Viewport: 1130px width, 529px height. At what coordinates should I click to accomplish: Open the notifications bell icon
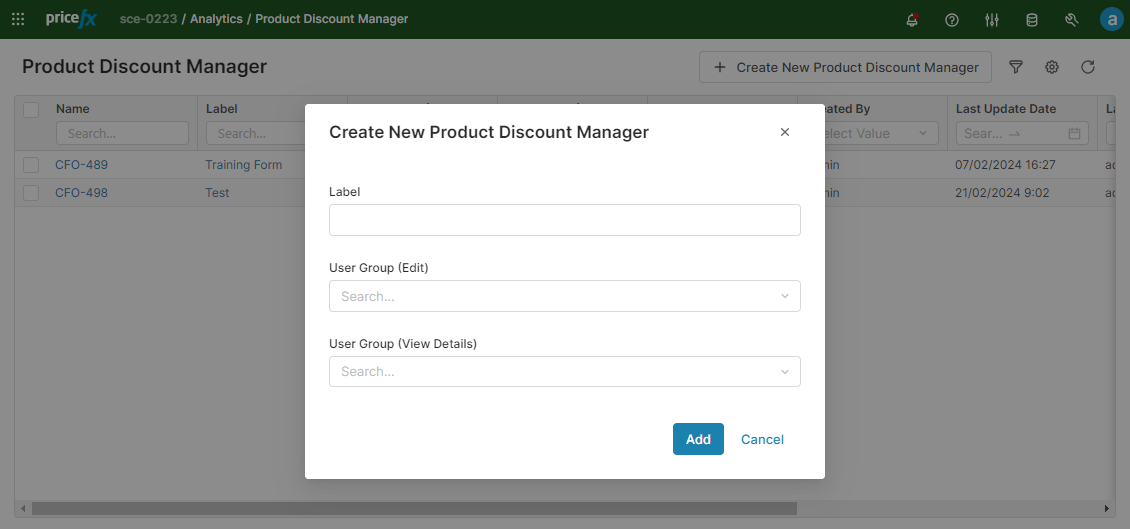tap(912, 20)
